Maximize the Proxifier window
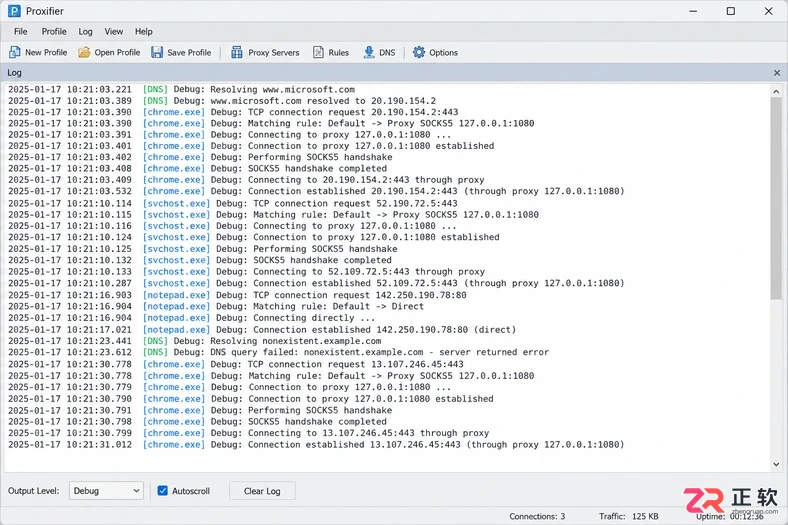Viewport: 788px width, 525px height. coord(731,11)
